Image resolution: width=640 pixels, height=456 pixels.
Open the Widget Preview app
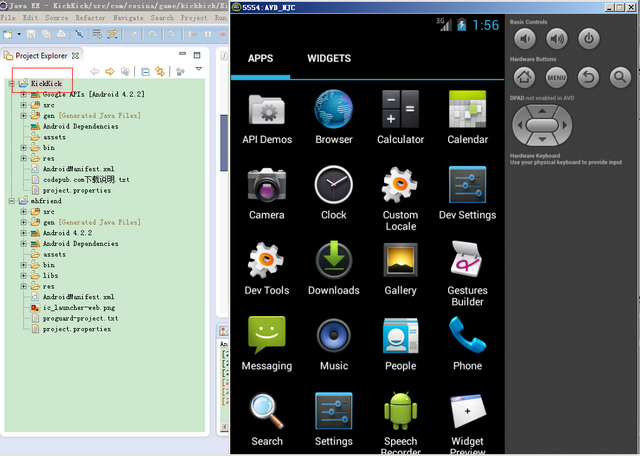(467, 424)
